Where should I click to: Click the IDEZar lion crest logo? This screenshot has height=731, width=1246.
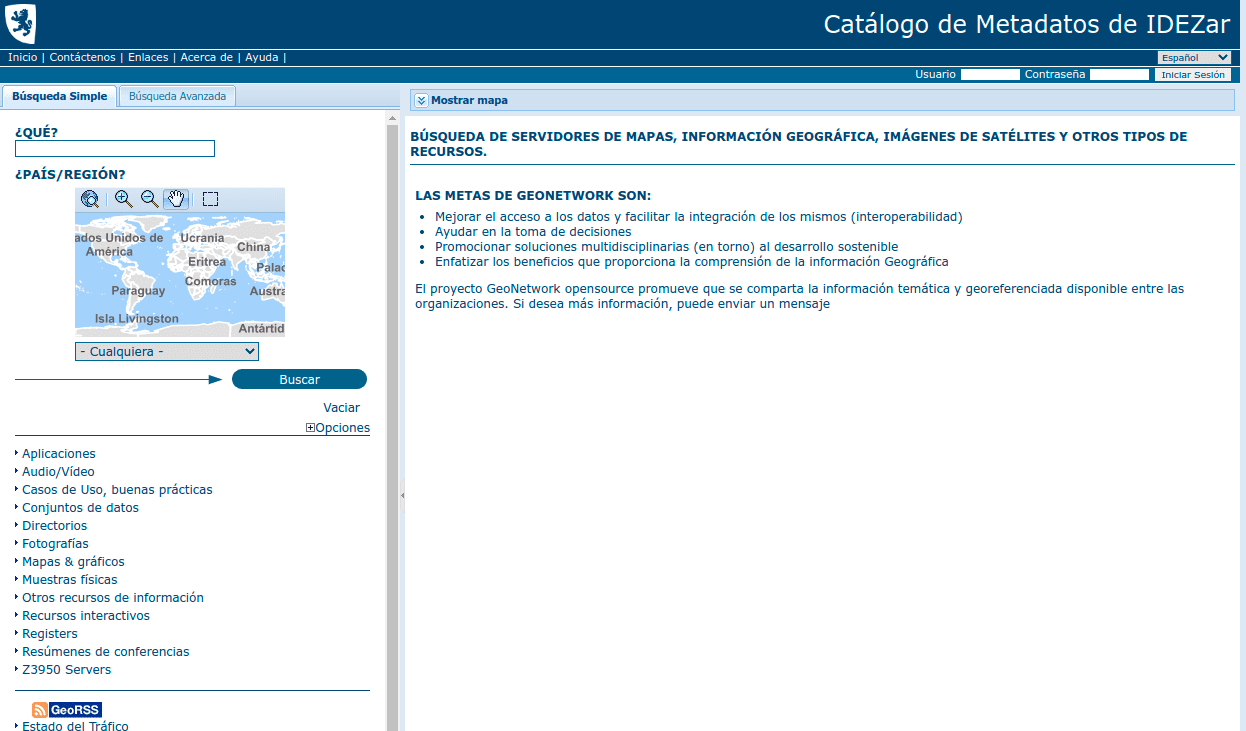point(21,23)
